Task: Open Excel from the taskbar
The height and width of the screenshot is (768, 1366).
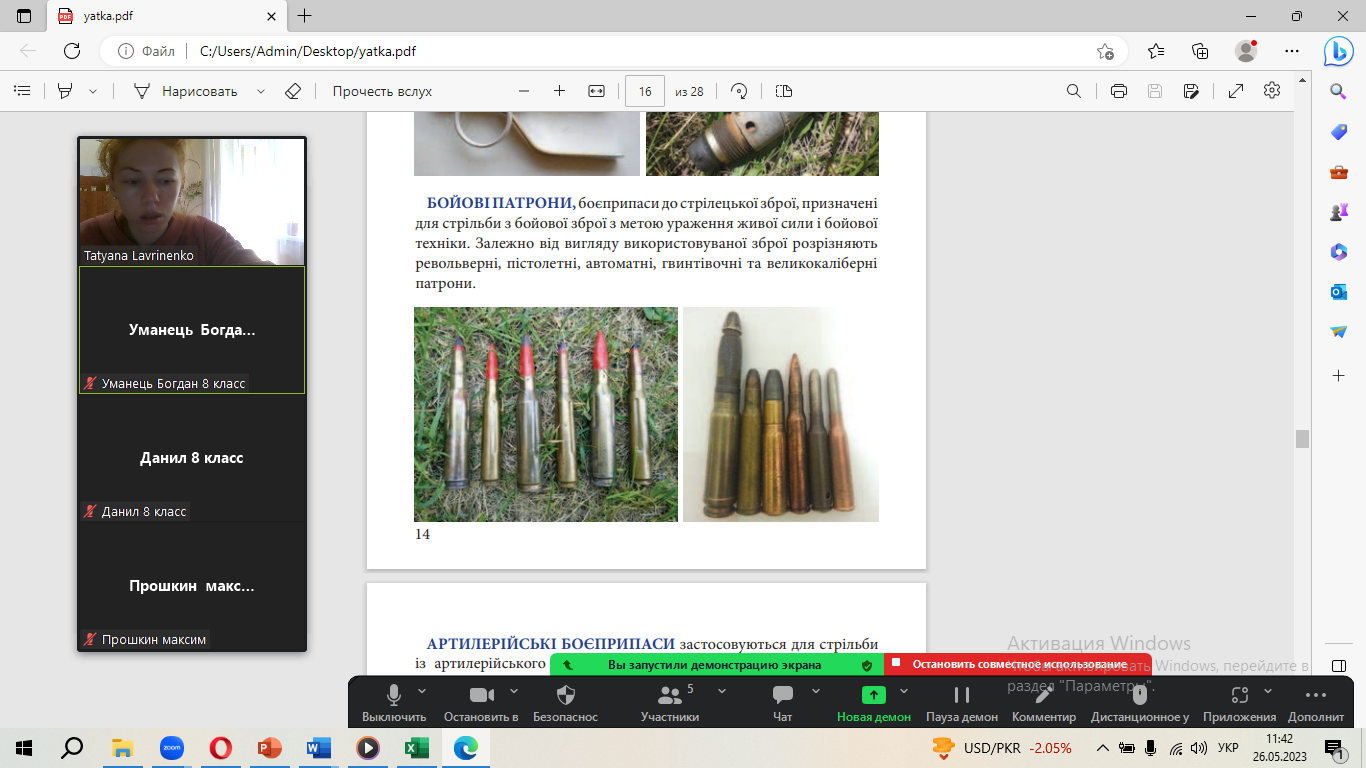Action: click(x=416, y=747)
